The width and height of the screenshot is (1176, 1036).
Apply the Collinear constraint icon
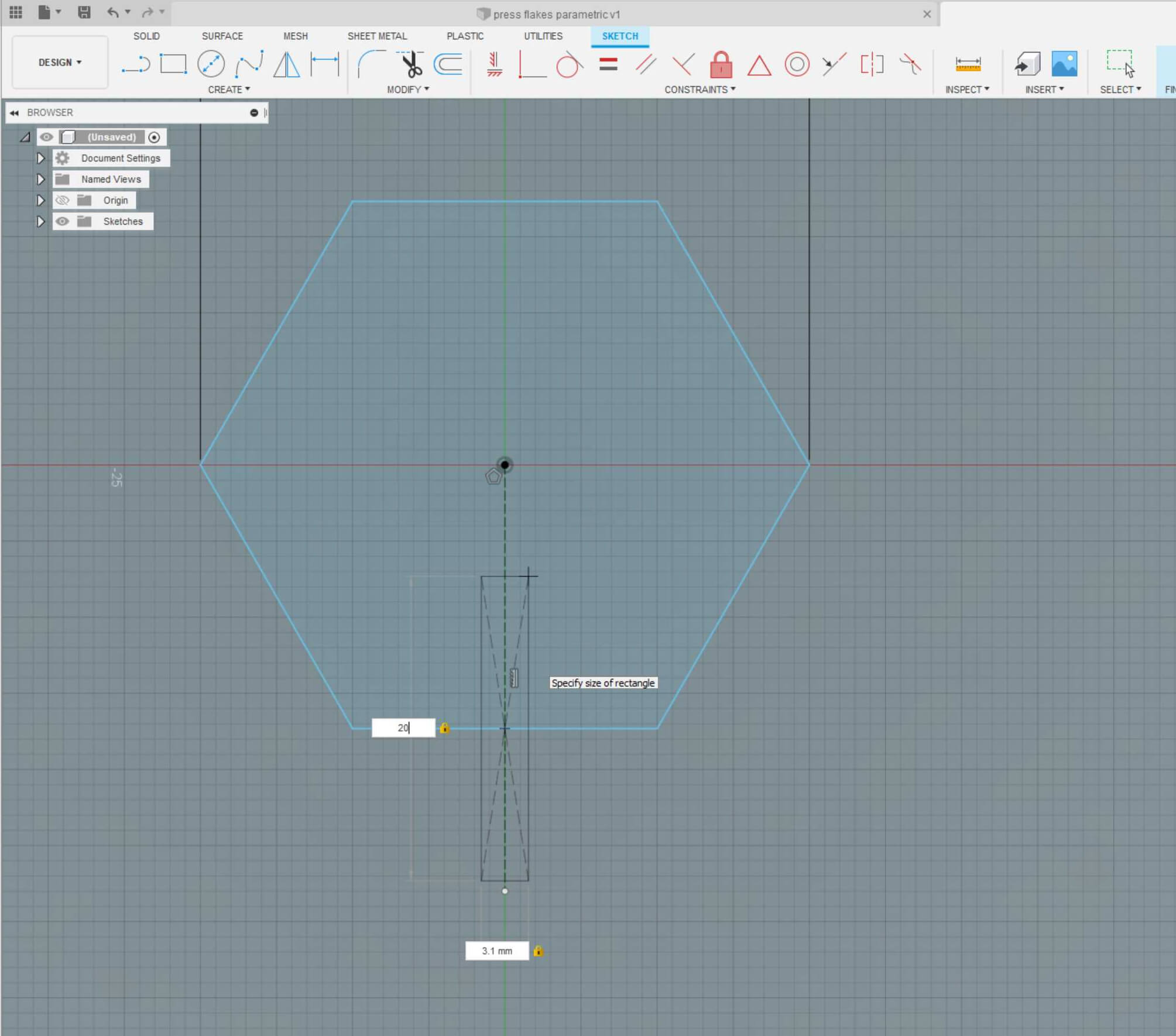click(x=834, y=64)
